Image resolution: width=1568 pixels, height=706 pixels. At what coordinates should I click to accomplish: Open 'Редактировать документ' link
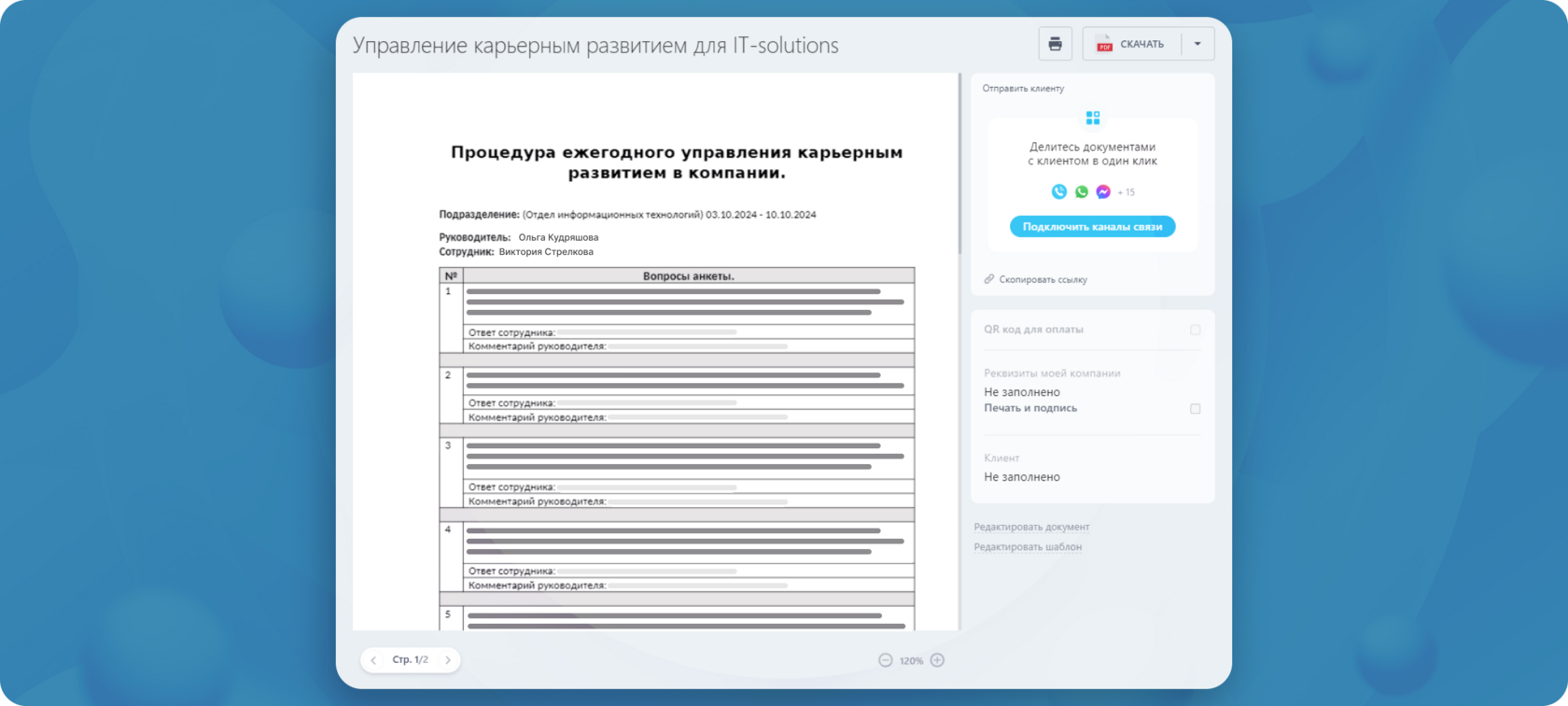1031,527
